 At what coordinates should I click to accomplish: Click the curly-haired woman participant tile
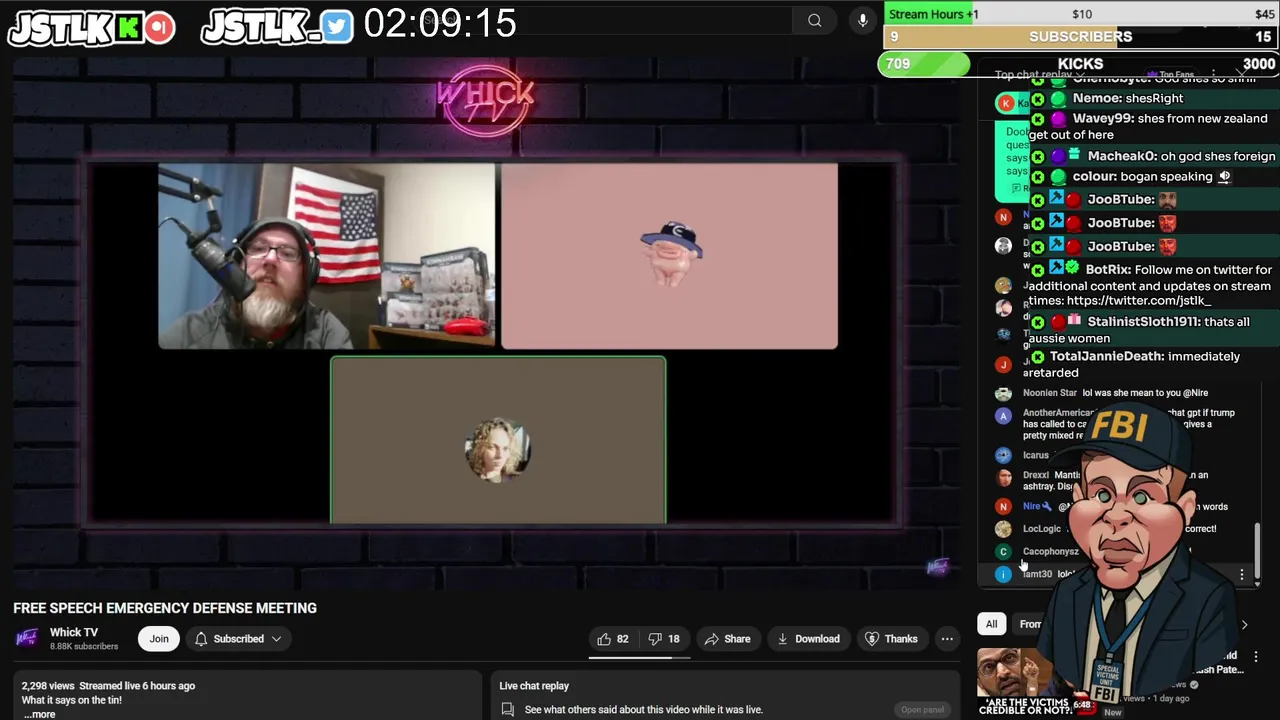click(x=498, y=440)
